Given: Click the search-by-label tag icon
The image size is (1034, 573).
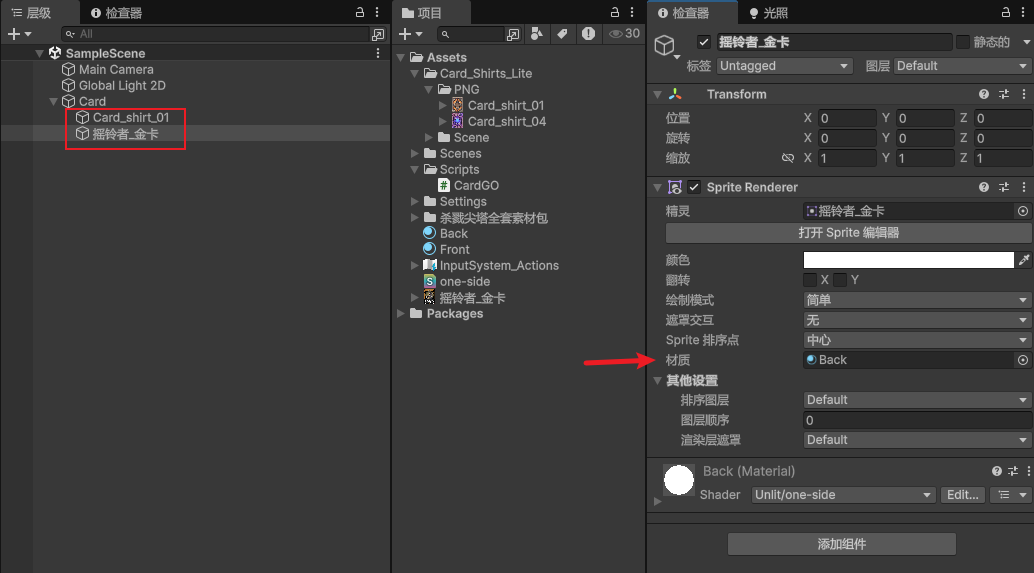Looking at the screenshot, I should [563, 34].
